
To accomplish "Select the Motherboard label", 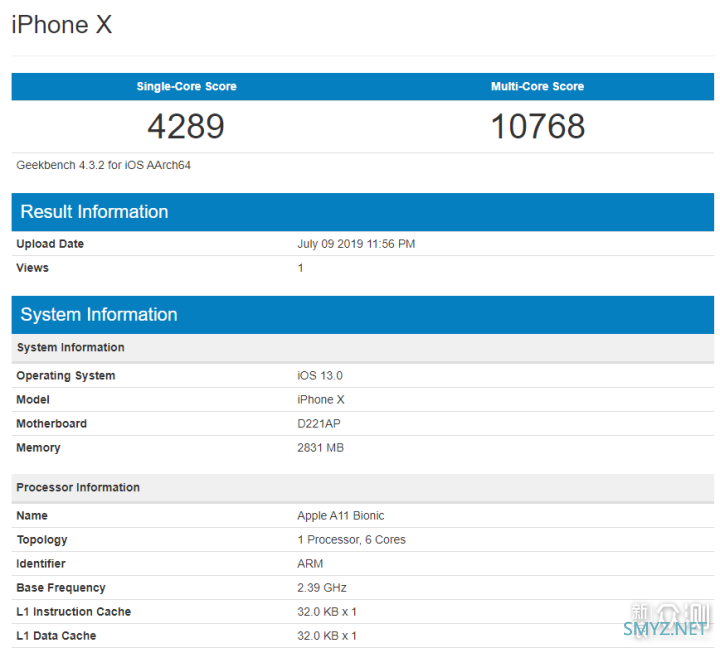I will [x=51, y=423].
